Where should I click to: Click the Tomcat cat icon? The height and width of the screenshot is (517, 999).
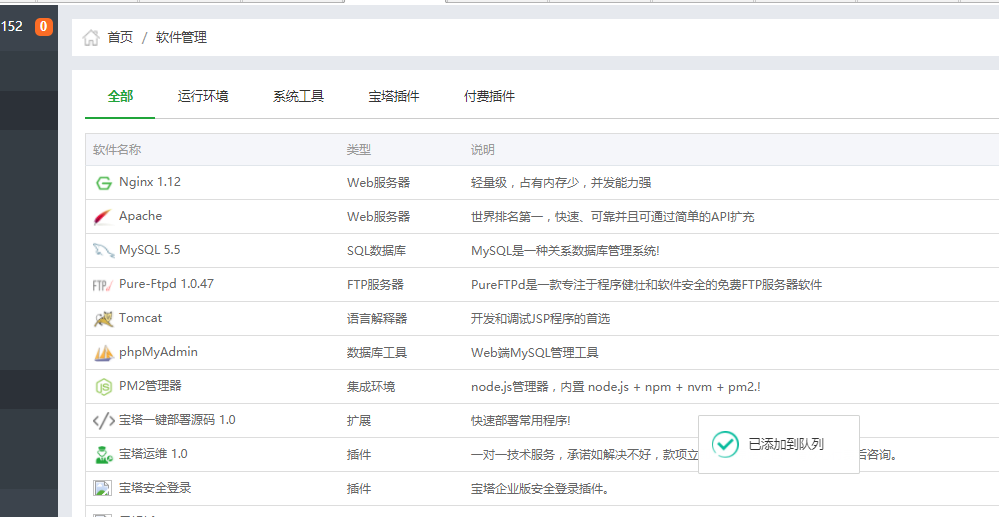pos(103,319)
